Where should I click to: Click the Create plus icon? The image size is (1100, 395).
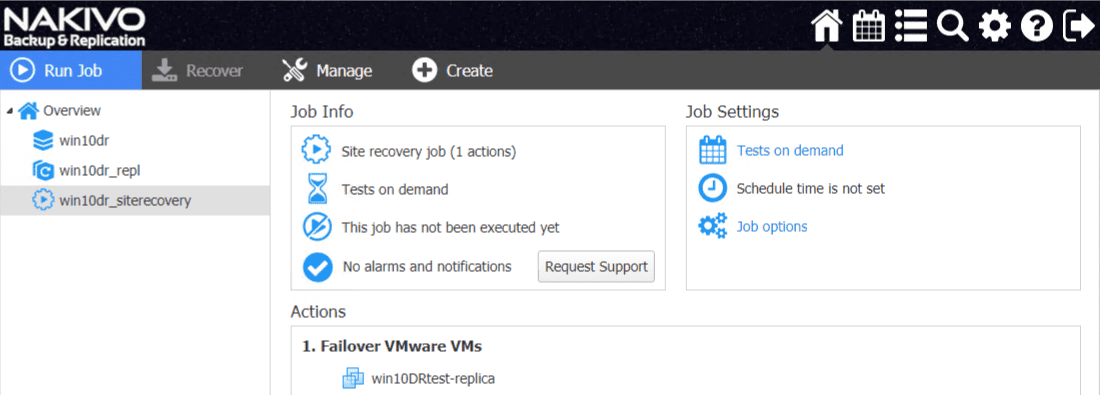click(424, 70)
